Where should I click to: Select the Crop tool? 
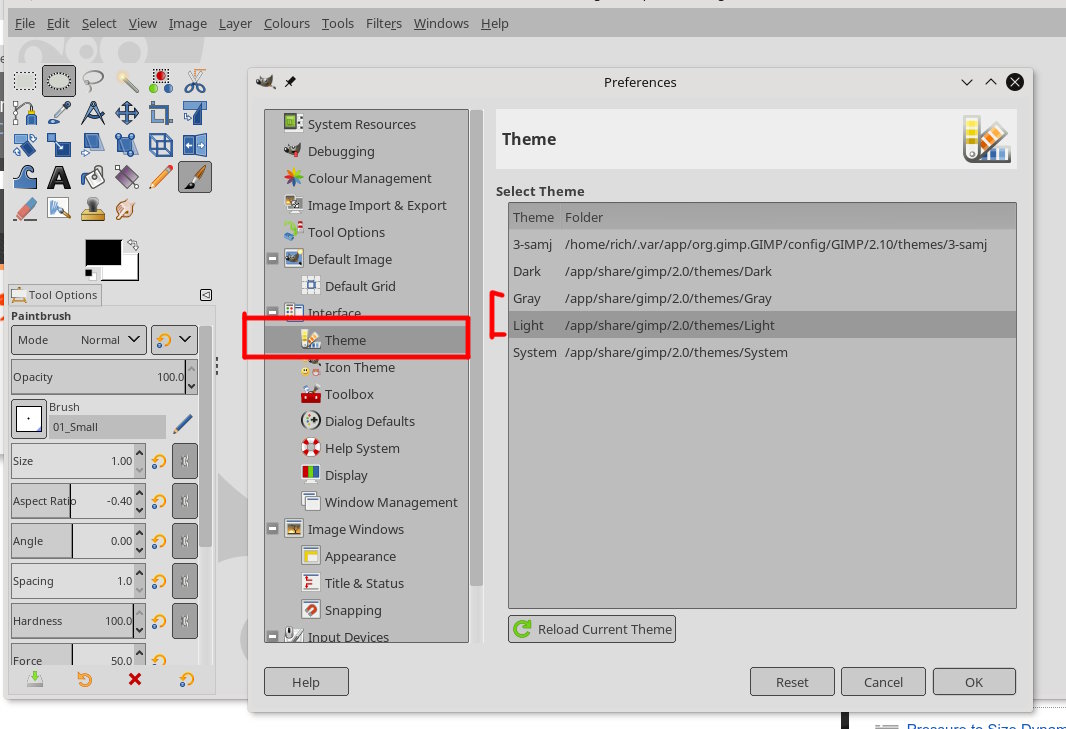[161, 113]
